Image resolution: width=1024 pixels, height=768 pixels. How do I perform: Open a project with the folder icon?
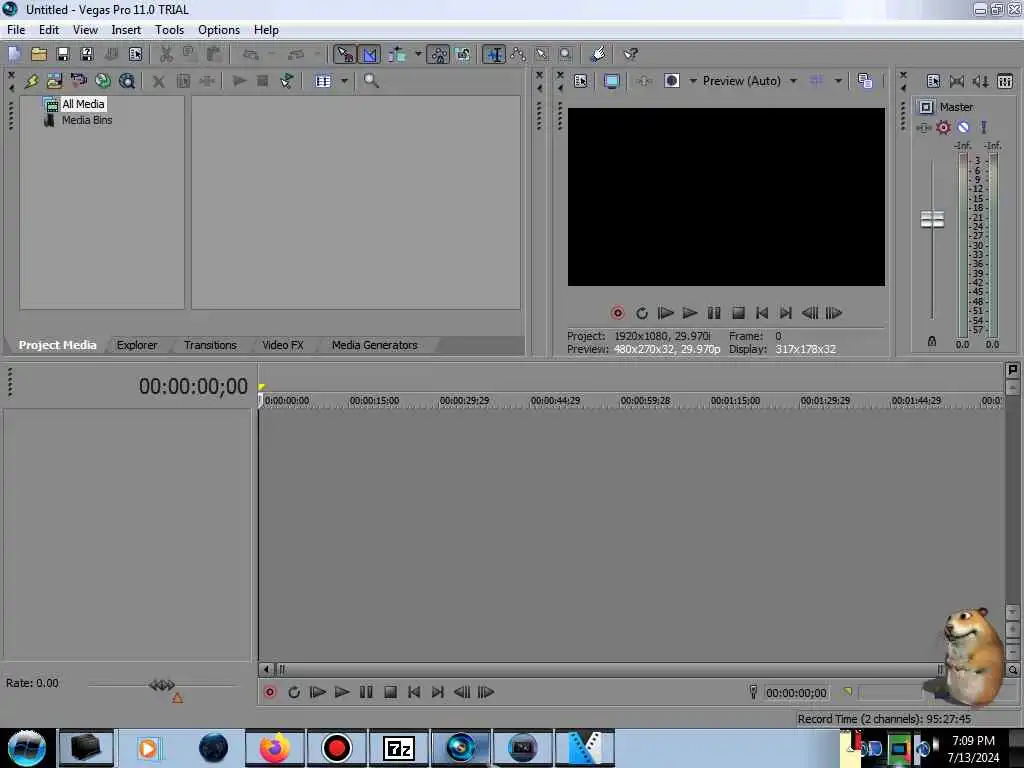tap(39, 55)
